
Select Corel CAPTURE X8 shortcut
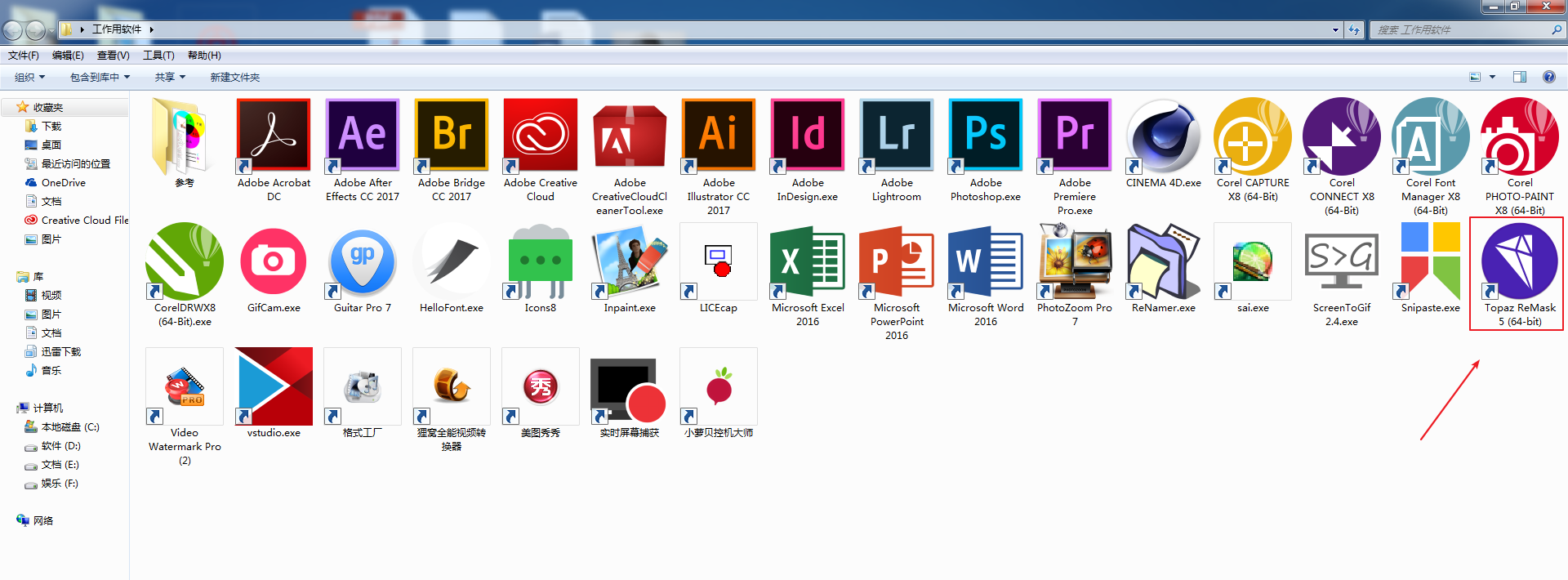(x=1253, y=136)
